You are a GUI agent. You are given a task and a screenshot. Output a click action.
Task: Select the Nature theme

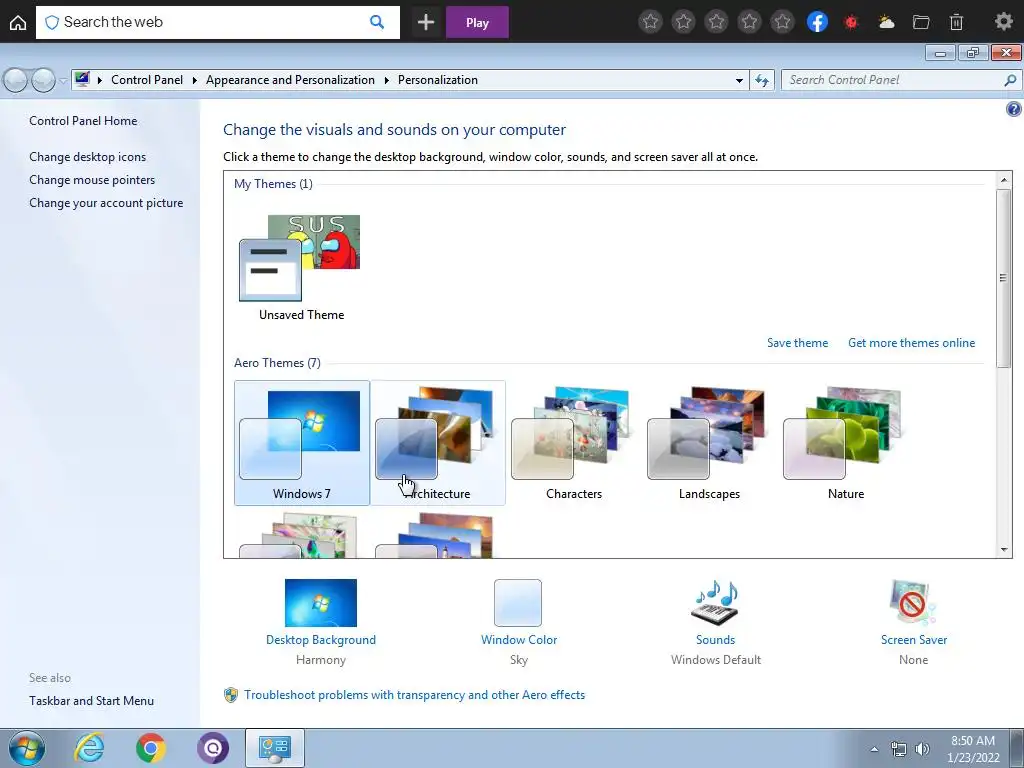click(846, 443)
